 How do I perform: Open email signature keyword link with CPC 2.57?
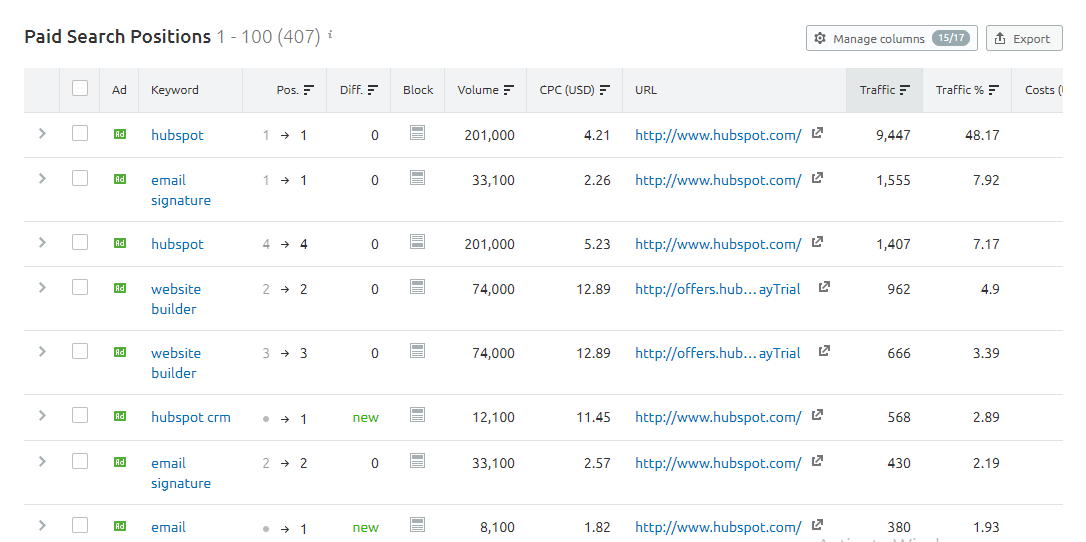coord(181,473)
